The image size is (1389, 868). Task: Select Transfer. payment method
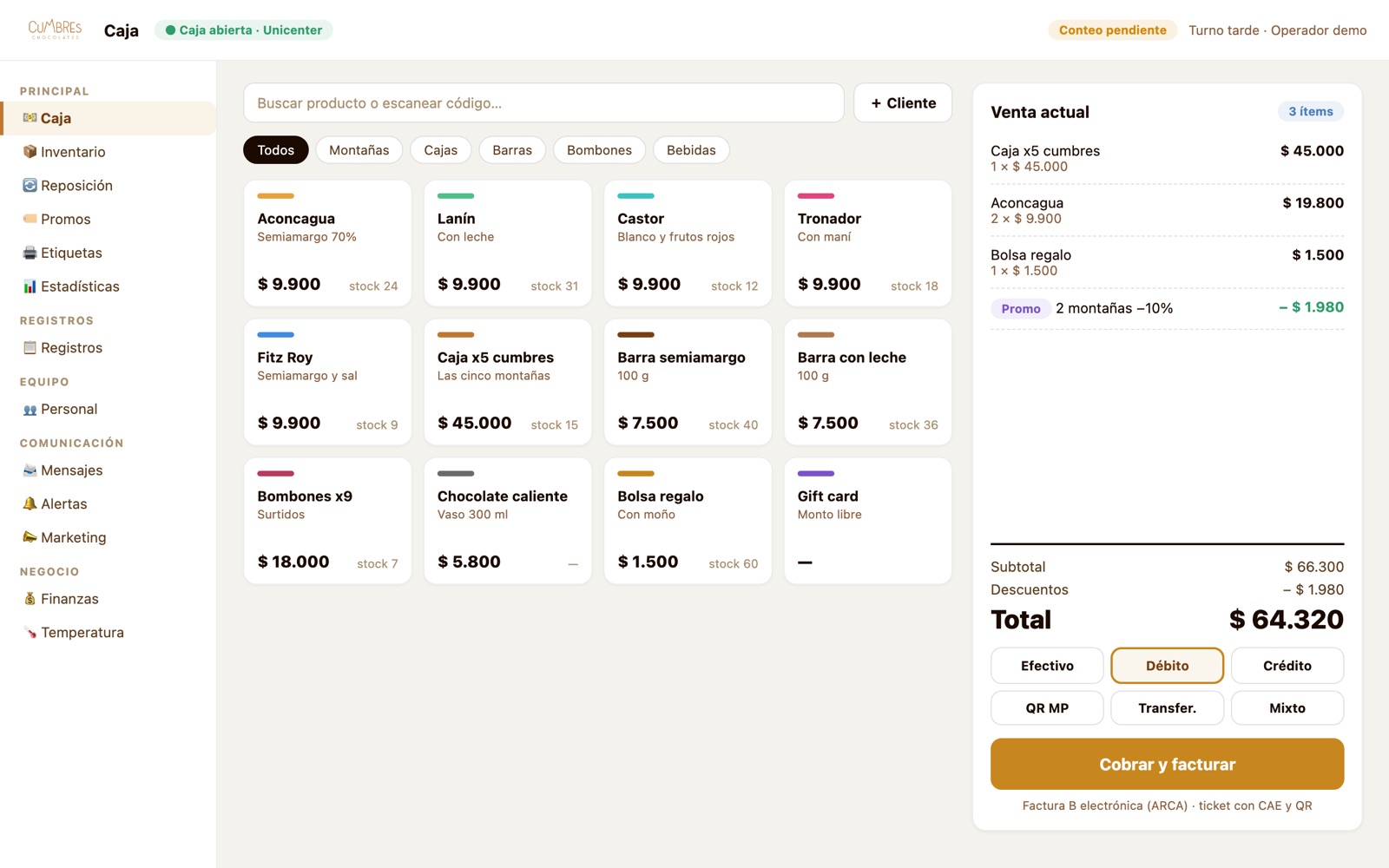(1167, 708)
